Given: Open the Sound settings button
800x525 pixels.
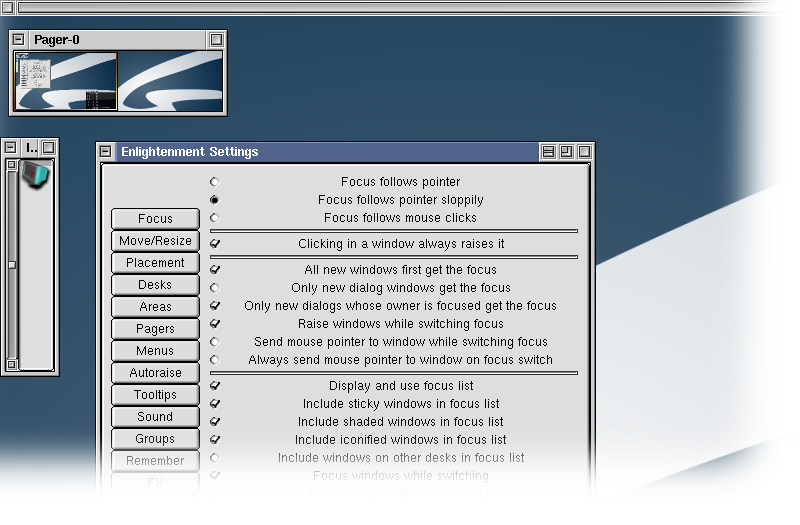Looking at the screenshot, I should pos(155,416).
